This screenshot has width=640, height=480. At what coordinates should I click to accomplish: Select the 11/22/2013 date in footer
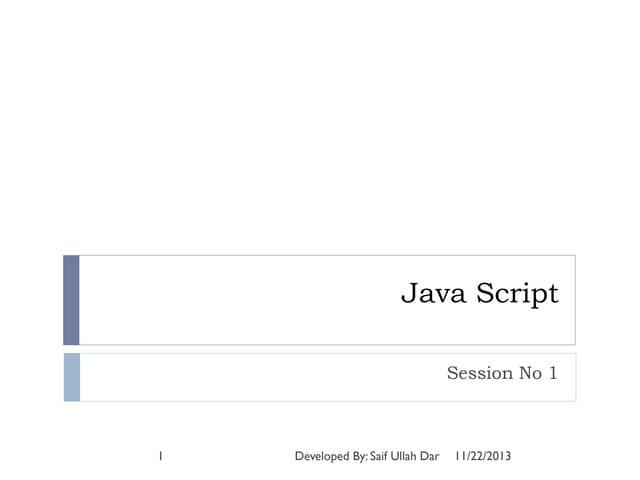pyautogui.click(x=482, y=457)
